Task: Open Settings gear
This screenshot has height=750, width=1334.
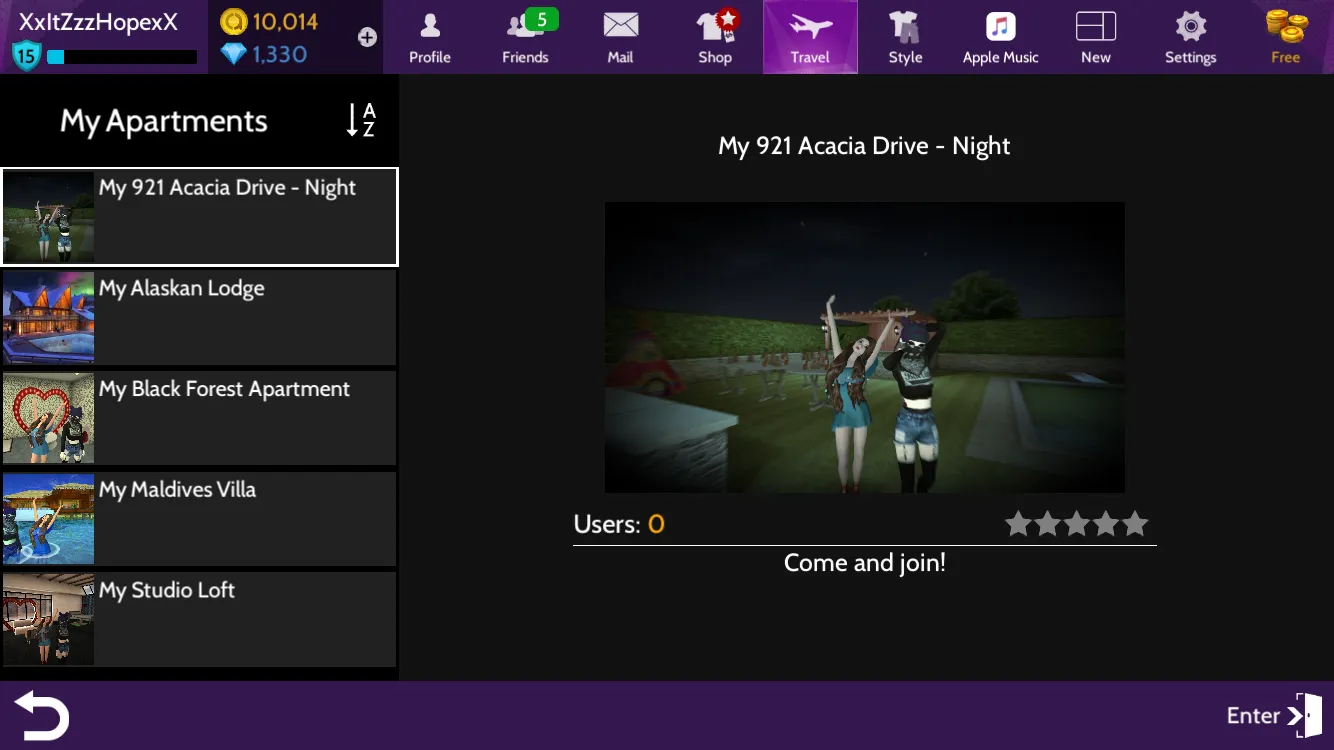Action: [x=1190, y=37]
